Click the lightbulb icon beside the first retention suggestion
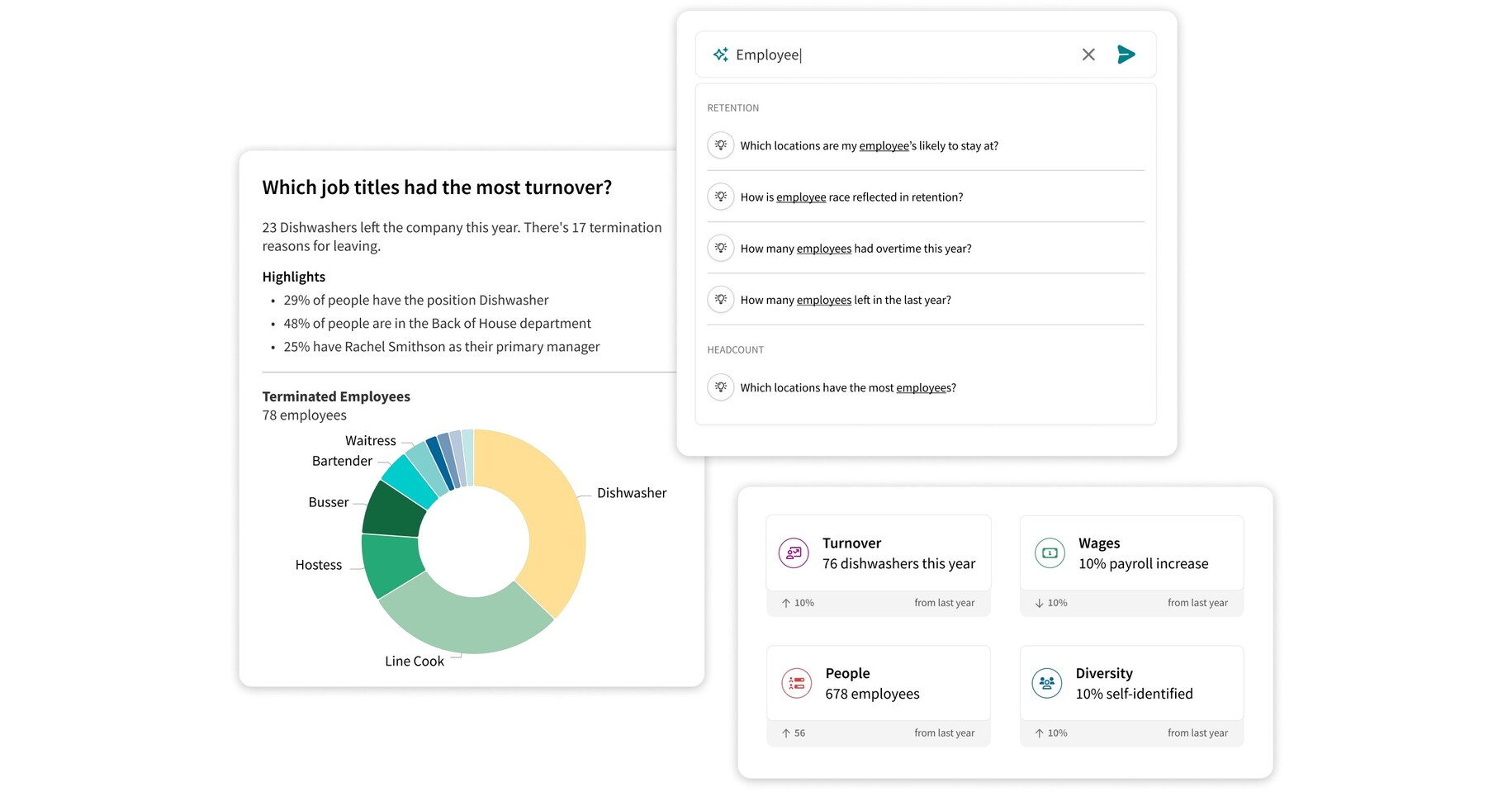 [x=721, y=145]
